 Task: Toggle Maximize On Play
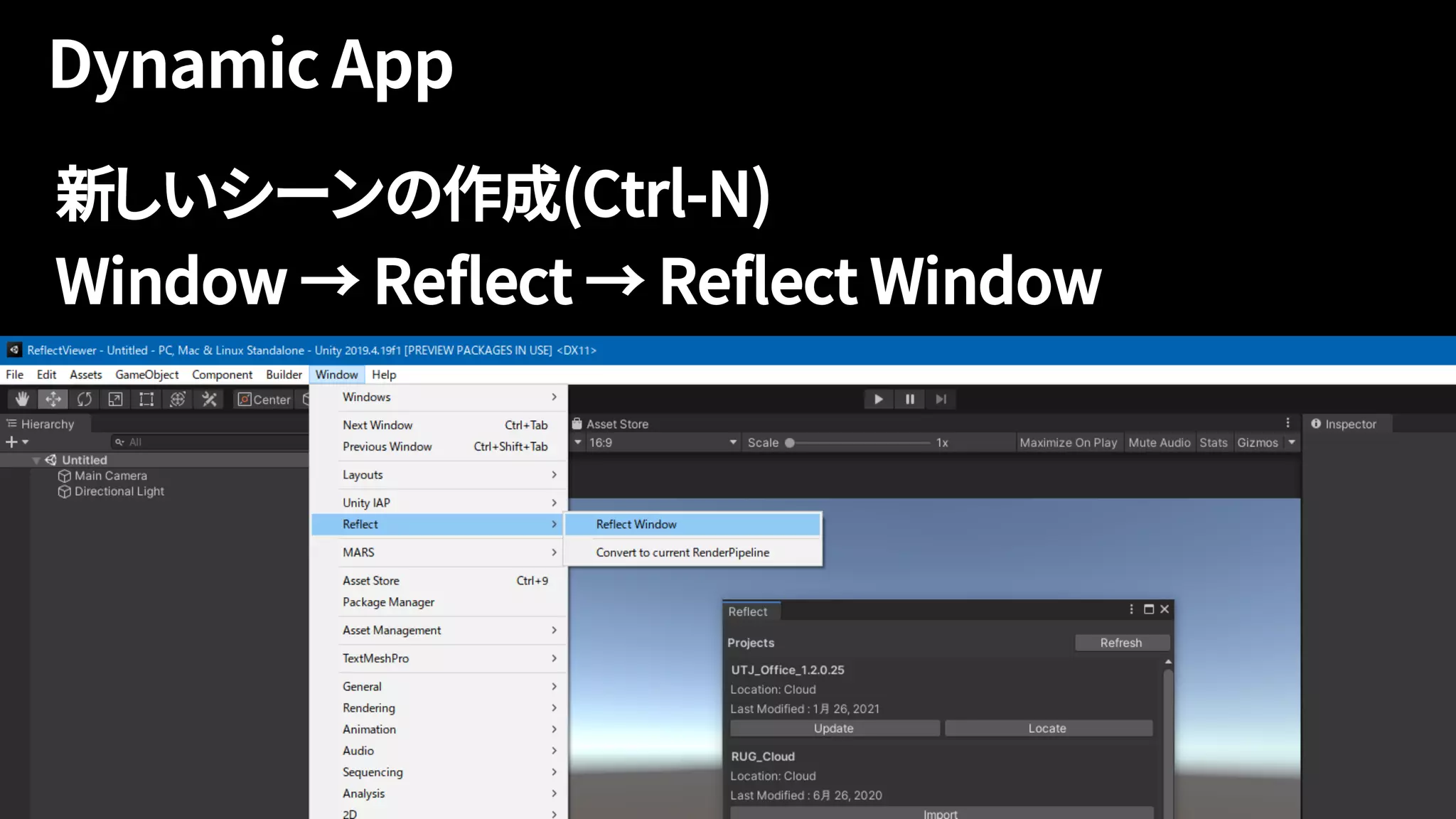click(1068, 442)
